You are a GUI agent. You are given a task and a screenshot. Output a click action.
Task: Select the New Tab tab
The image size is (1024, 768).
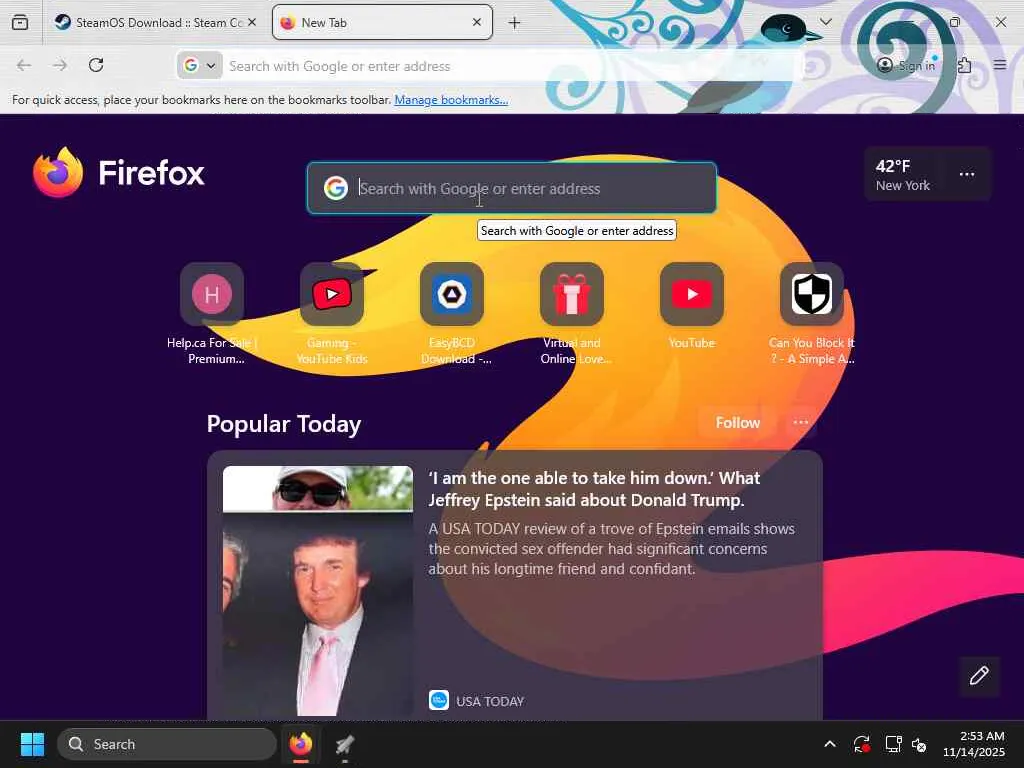click(x=381, y=23)
